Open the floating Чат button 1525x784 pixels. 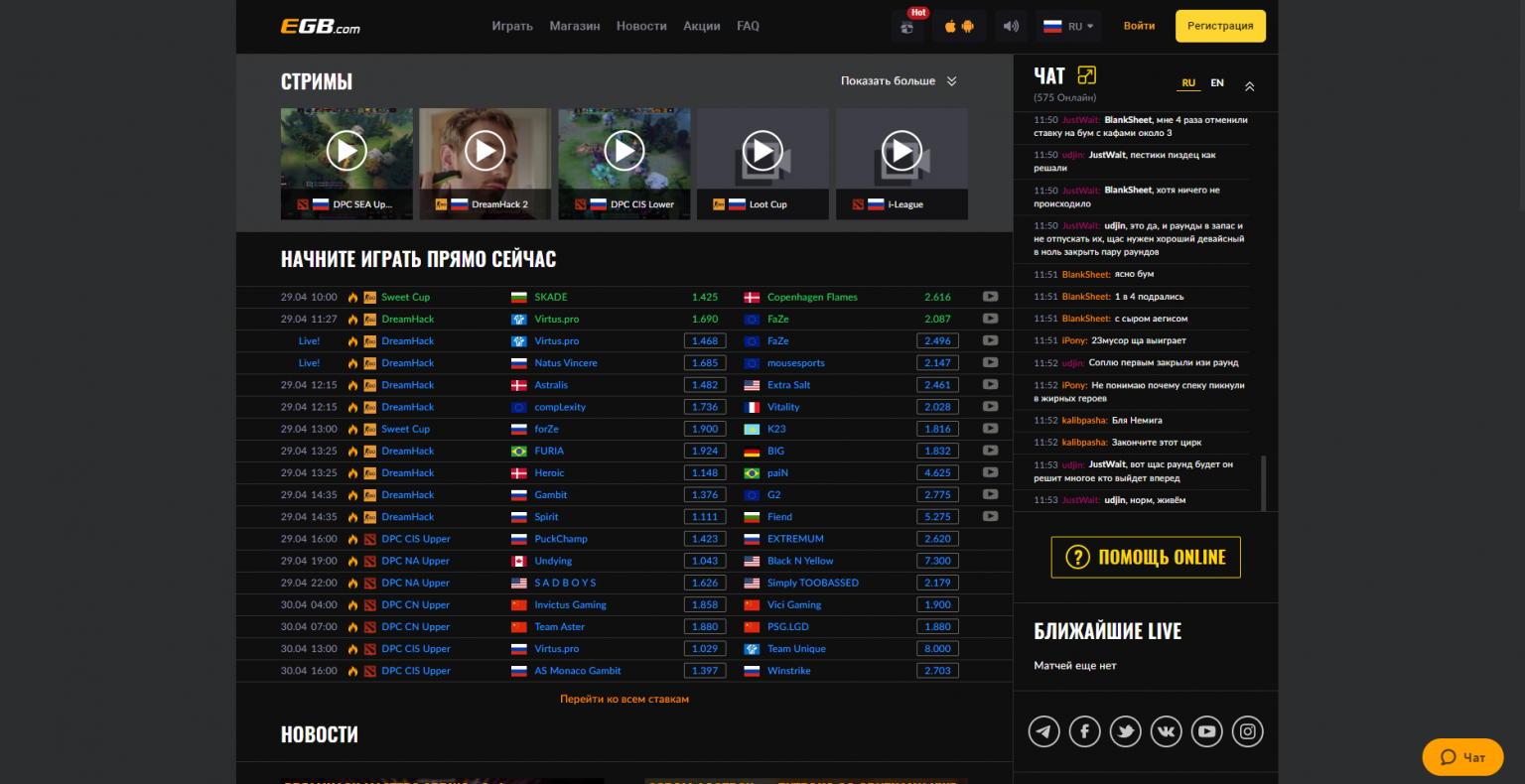point(1462,757)
